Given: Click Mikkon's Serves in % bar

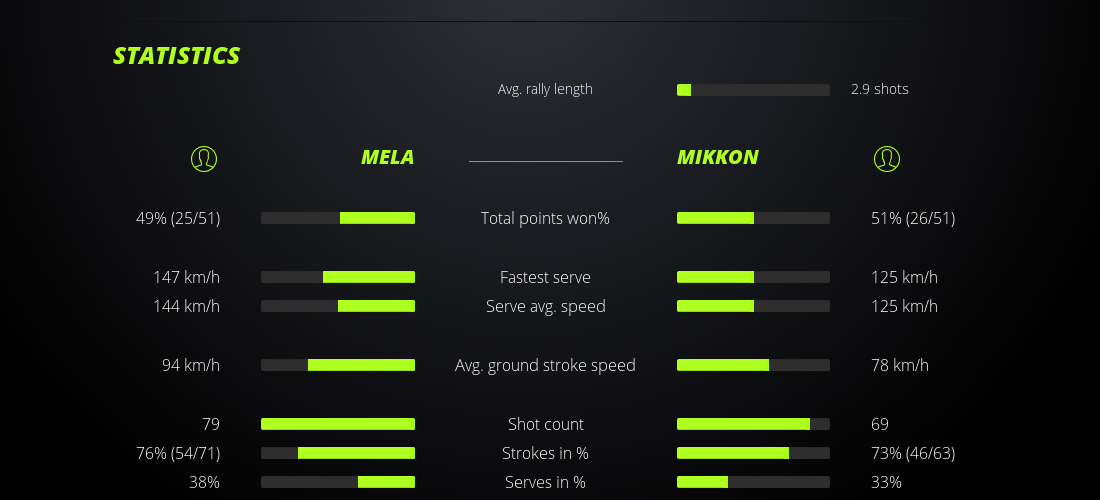Looking at the screenshot, I should [x=753, y=482].
